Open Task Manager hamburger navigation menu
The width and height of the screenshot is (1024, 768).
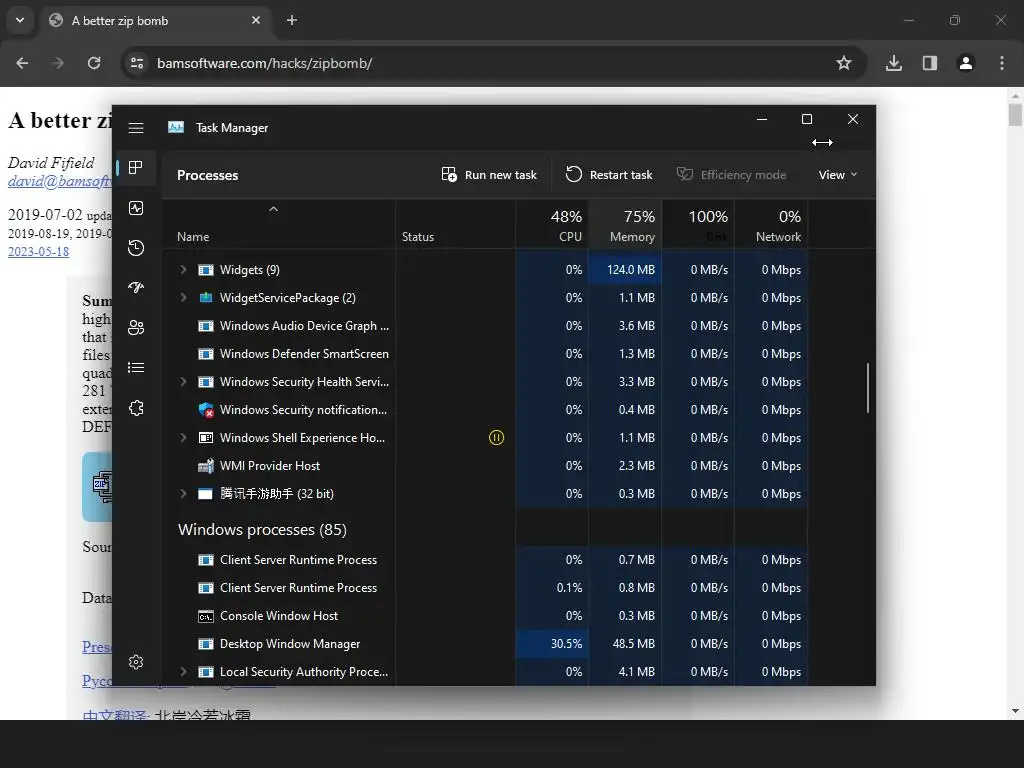[x=136, y=128]
